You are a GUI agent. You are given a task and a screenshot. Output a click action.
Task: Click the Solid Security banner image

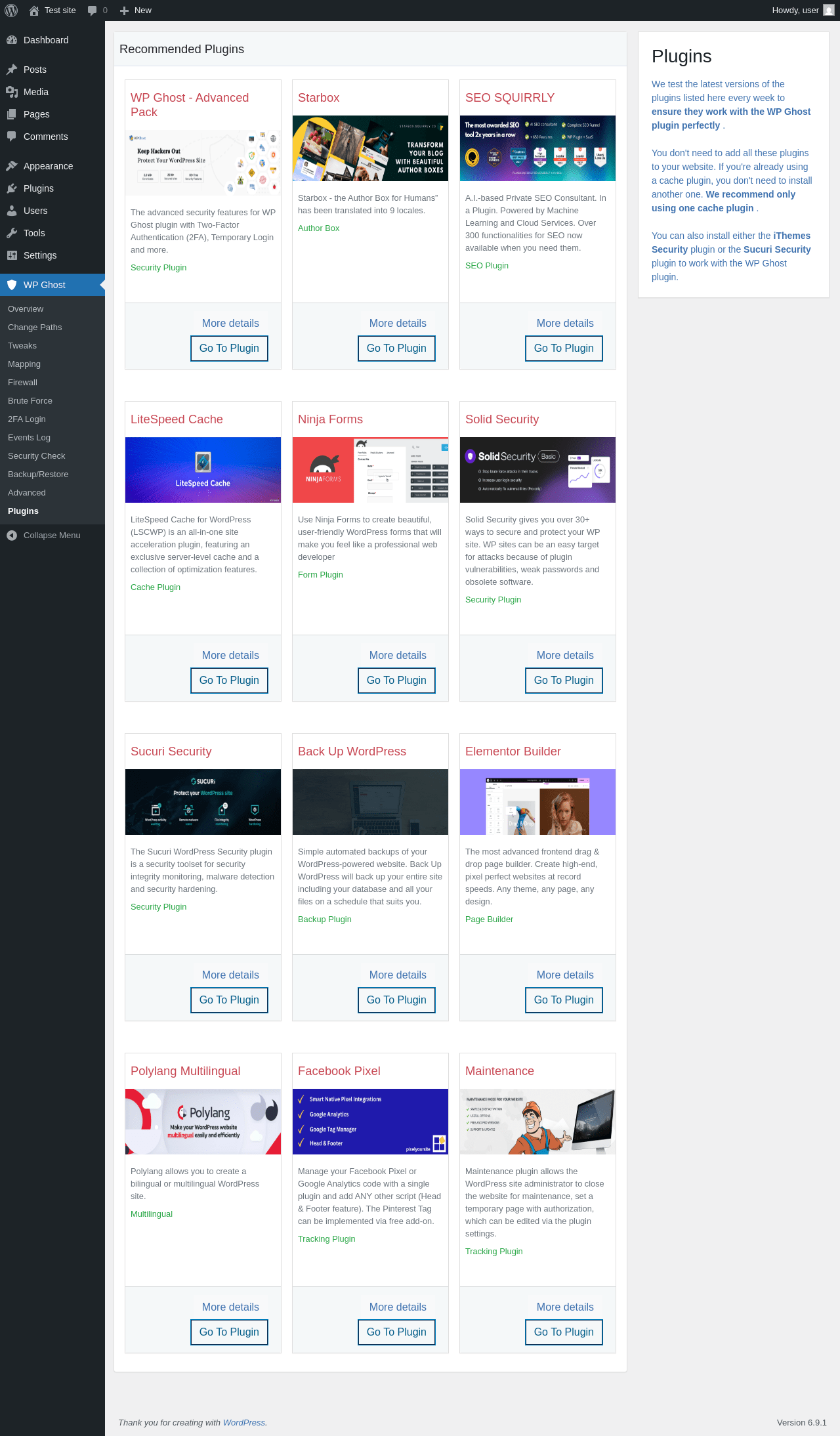(x=537, y=470)
